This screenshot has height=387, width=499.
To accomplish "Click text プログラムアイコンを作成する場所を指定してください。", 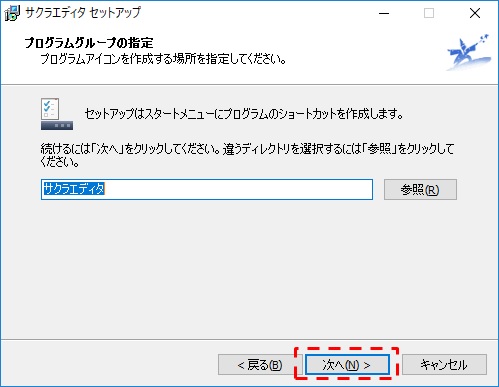I will tap(163, 59).
